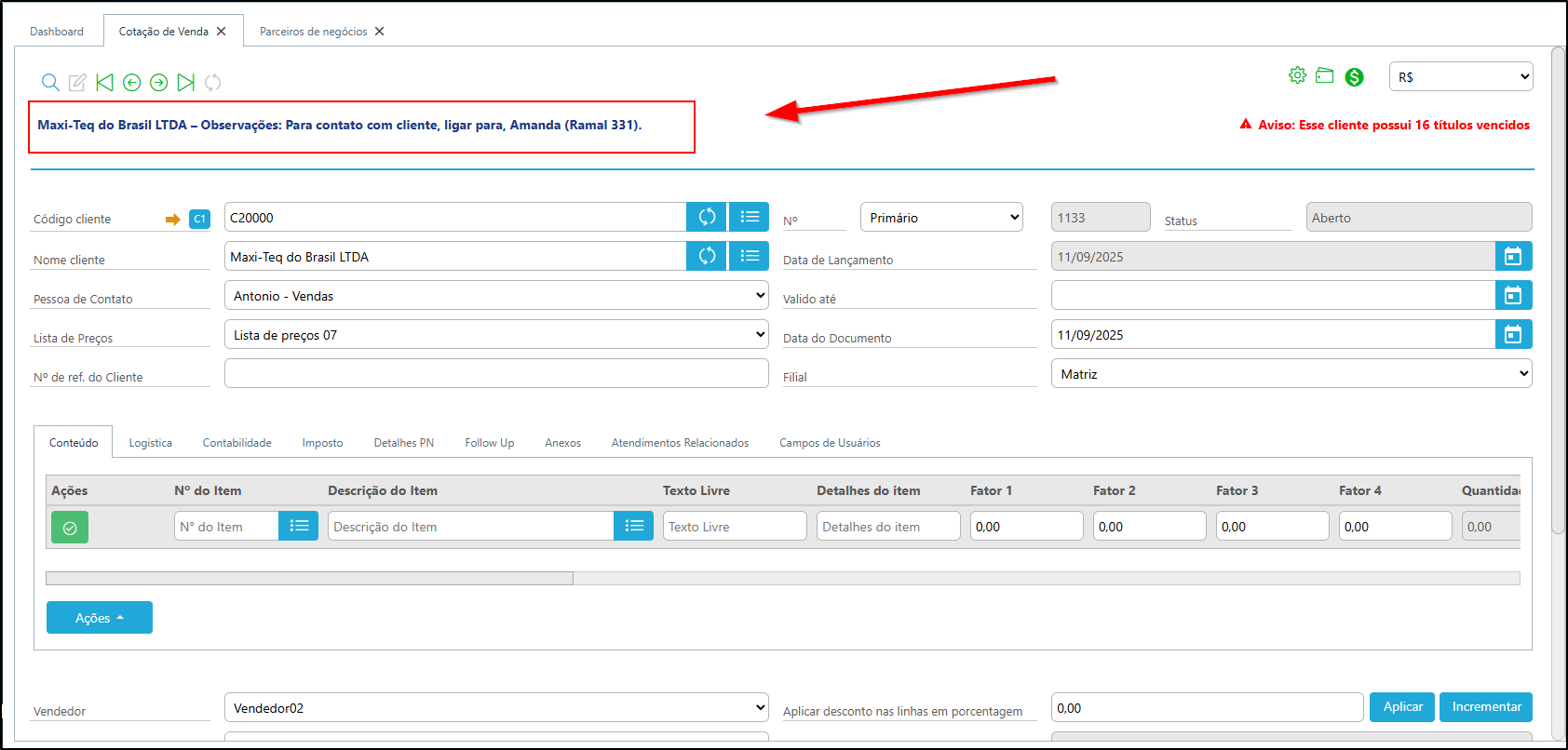The height and width of the screenshot is (750, 1568).
Task: Click the Aplicar button
Action: pos(1402,707)
